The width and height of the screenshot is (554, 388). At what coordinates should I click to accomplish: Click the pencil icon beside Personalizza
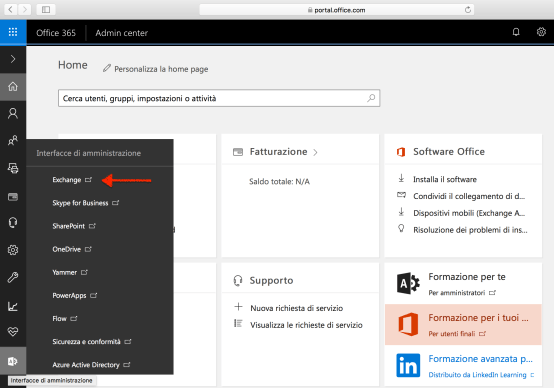107,68
